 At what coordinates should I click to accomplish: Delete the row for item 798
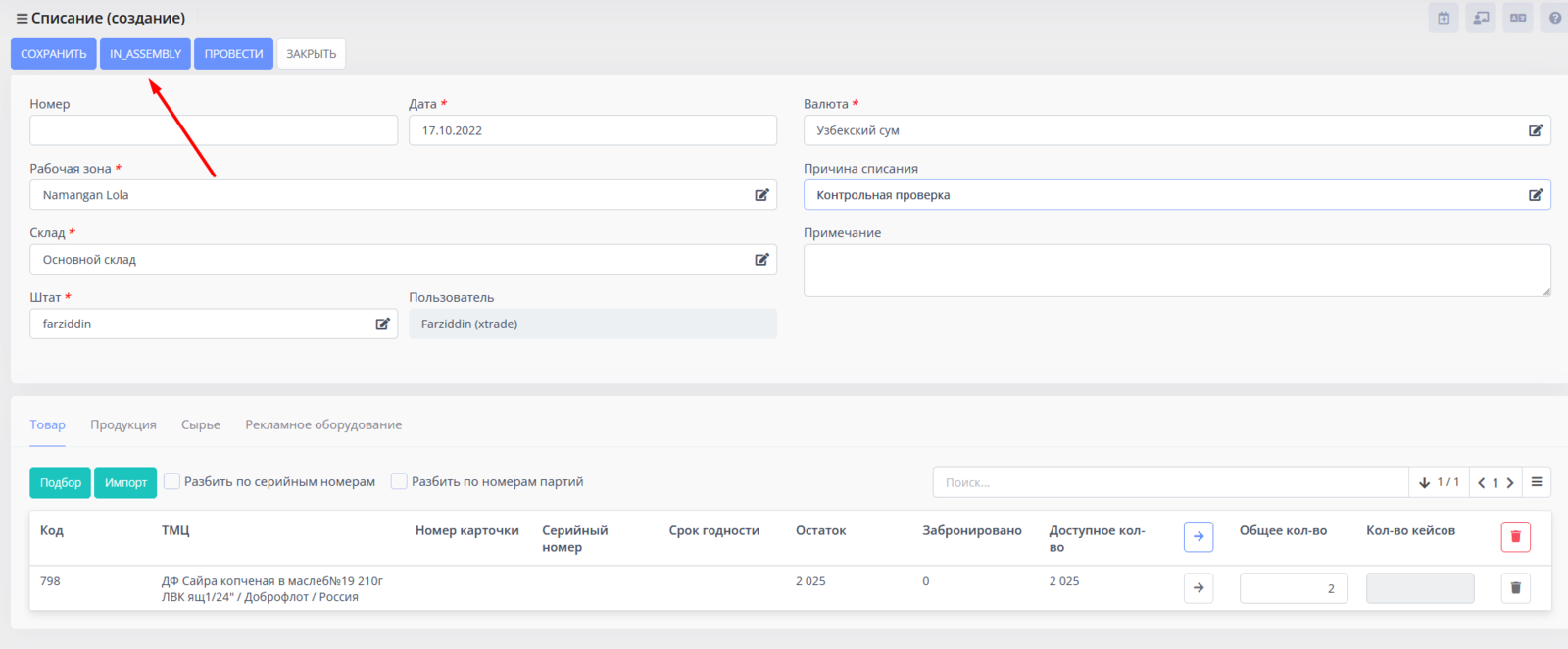[1515, 587]
